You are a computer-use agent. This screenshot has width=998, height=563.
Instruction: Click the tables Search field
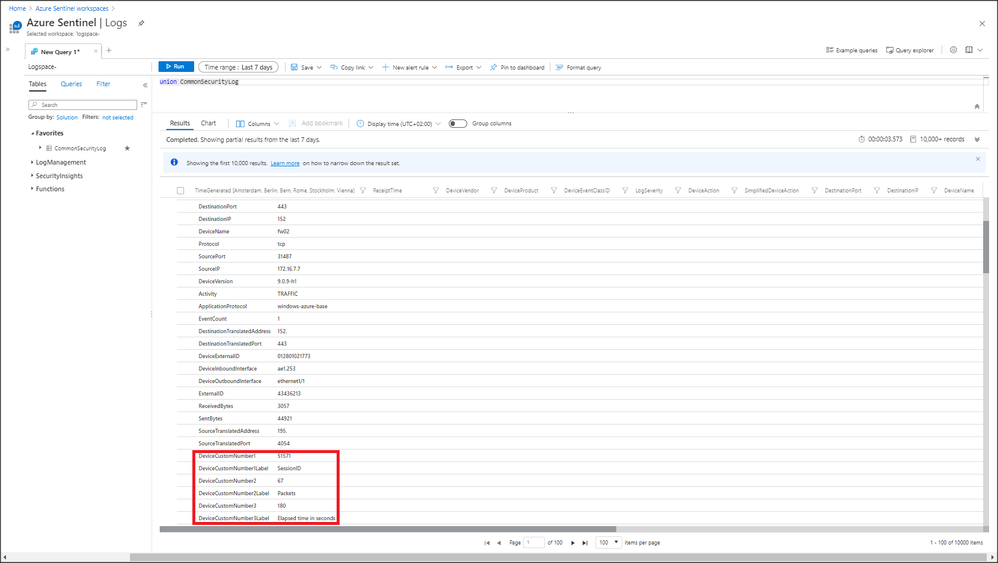85,104
